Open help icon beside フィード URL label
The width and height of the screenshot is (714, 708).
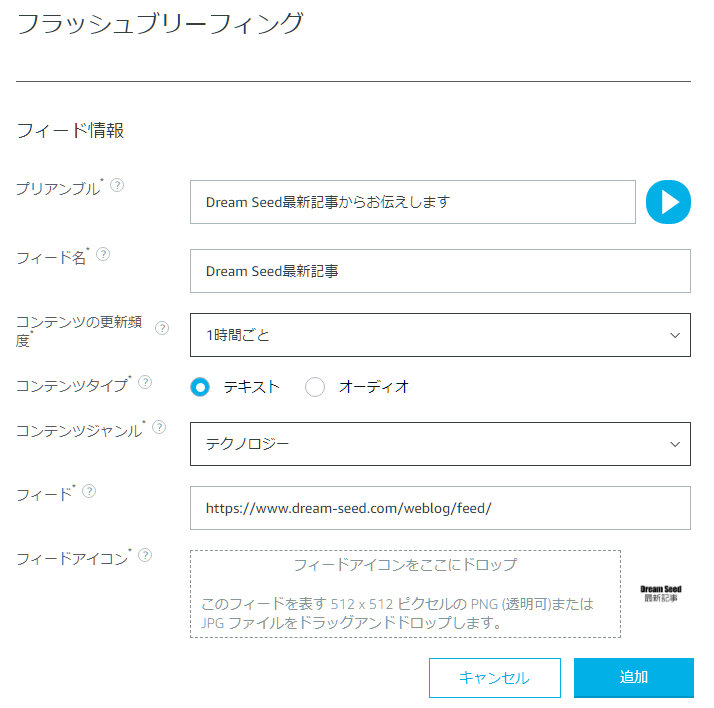pos(89,491)
